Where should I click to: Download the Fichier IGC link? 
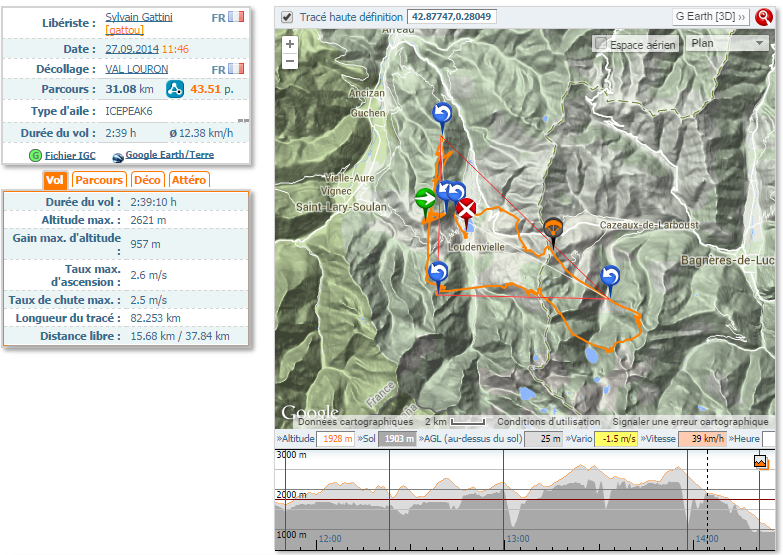[70, 155]
